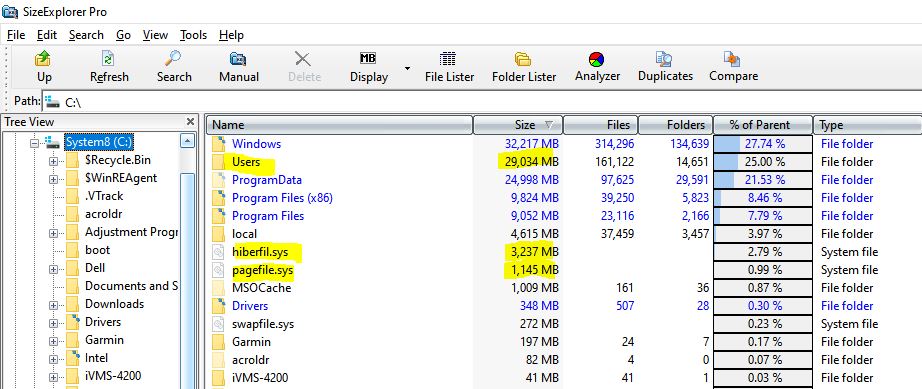Select .VTrack folder in the tree
Viewport: 922px width, 389px height.
(x=103, y=196)
